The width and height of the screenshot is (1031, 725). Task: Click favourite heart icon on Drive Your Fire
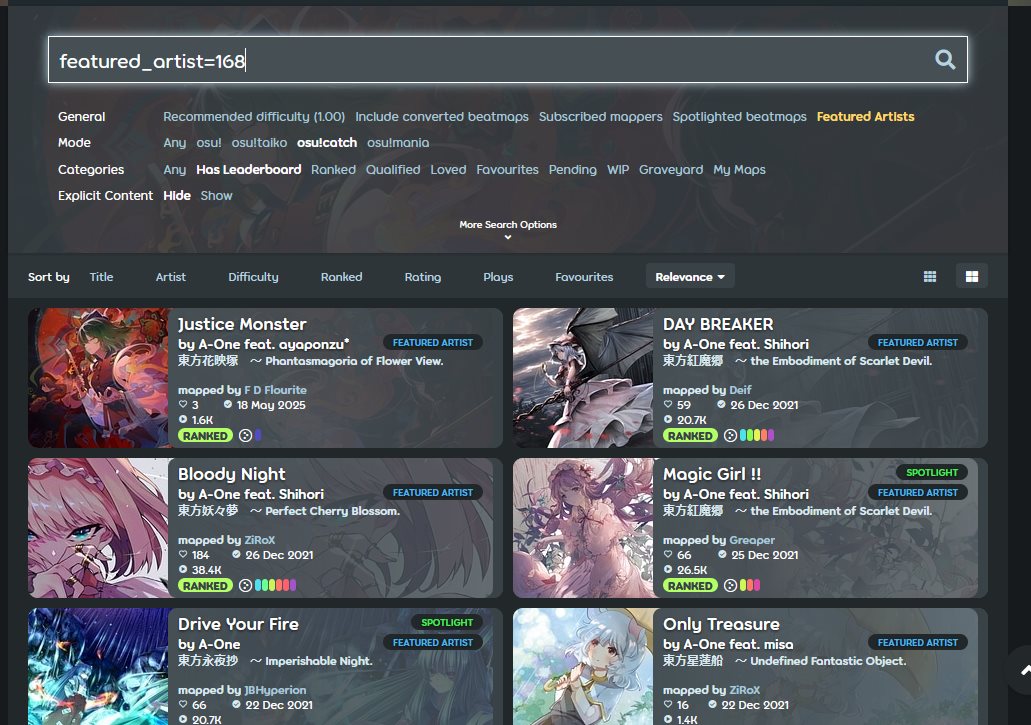pyautogui.click(x=183, y=705)
